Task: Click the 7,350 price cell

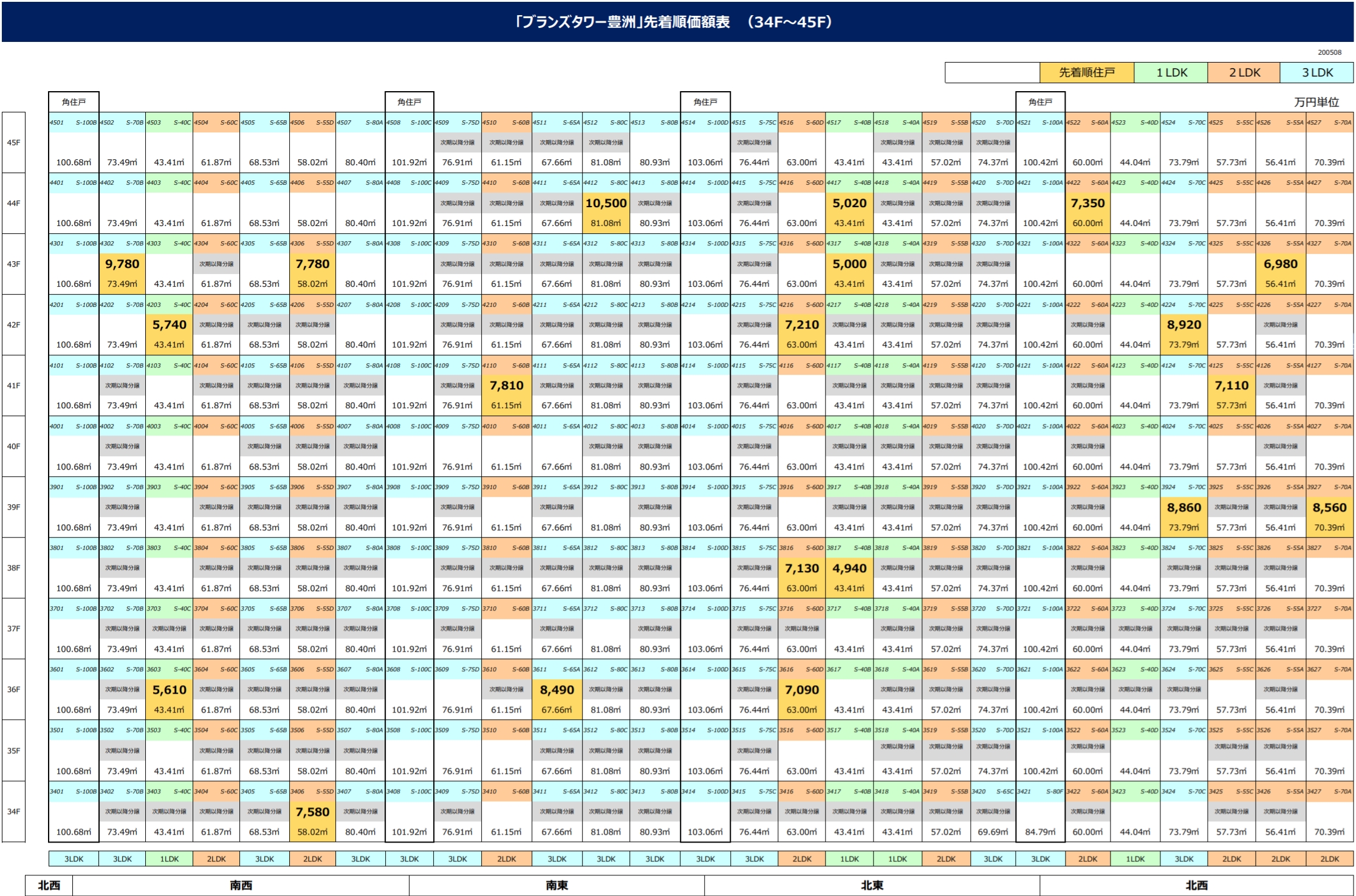Action: pyautogui.click(x=1087, y=203)
